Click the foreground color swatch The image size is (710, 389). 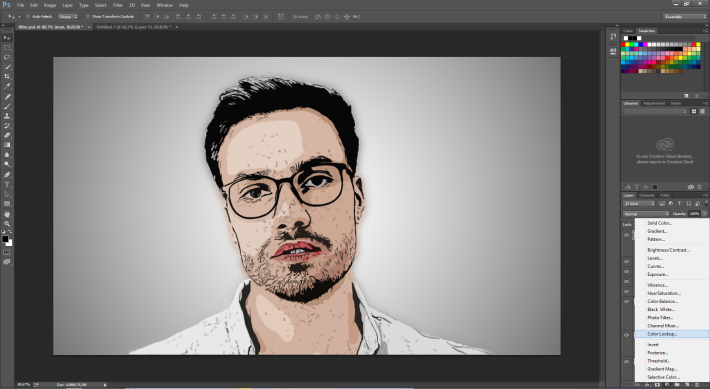point(5,239)
